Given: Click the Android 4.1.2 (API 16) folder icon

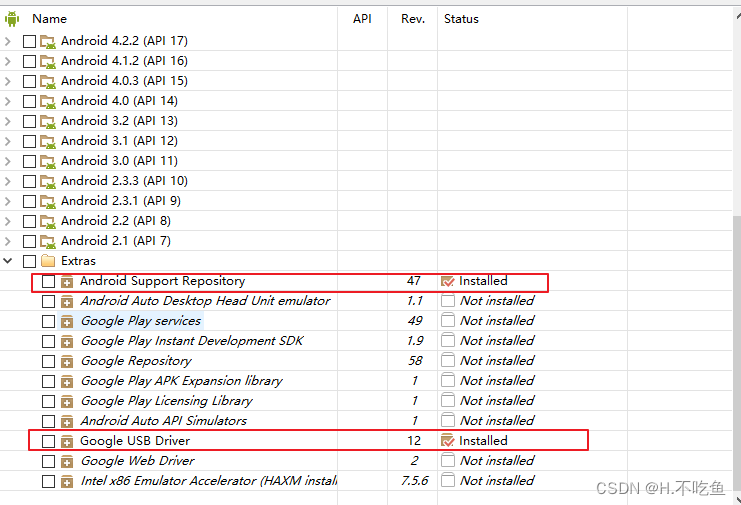Looking at the screenshot, I should click(48, 61).
